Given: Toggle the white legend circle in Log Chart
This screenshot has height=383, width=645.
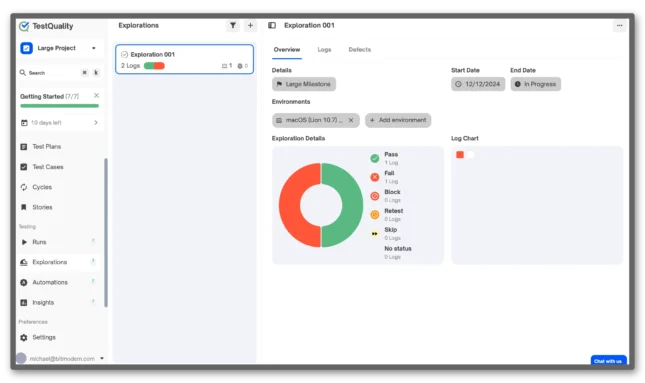Looking at the screenshot, I should tap(471, 155).
